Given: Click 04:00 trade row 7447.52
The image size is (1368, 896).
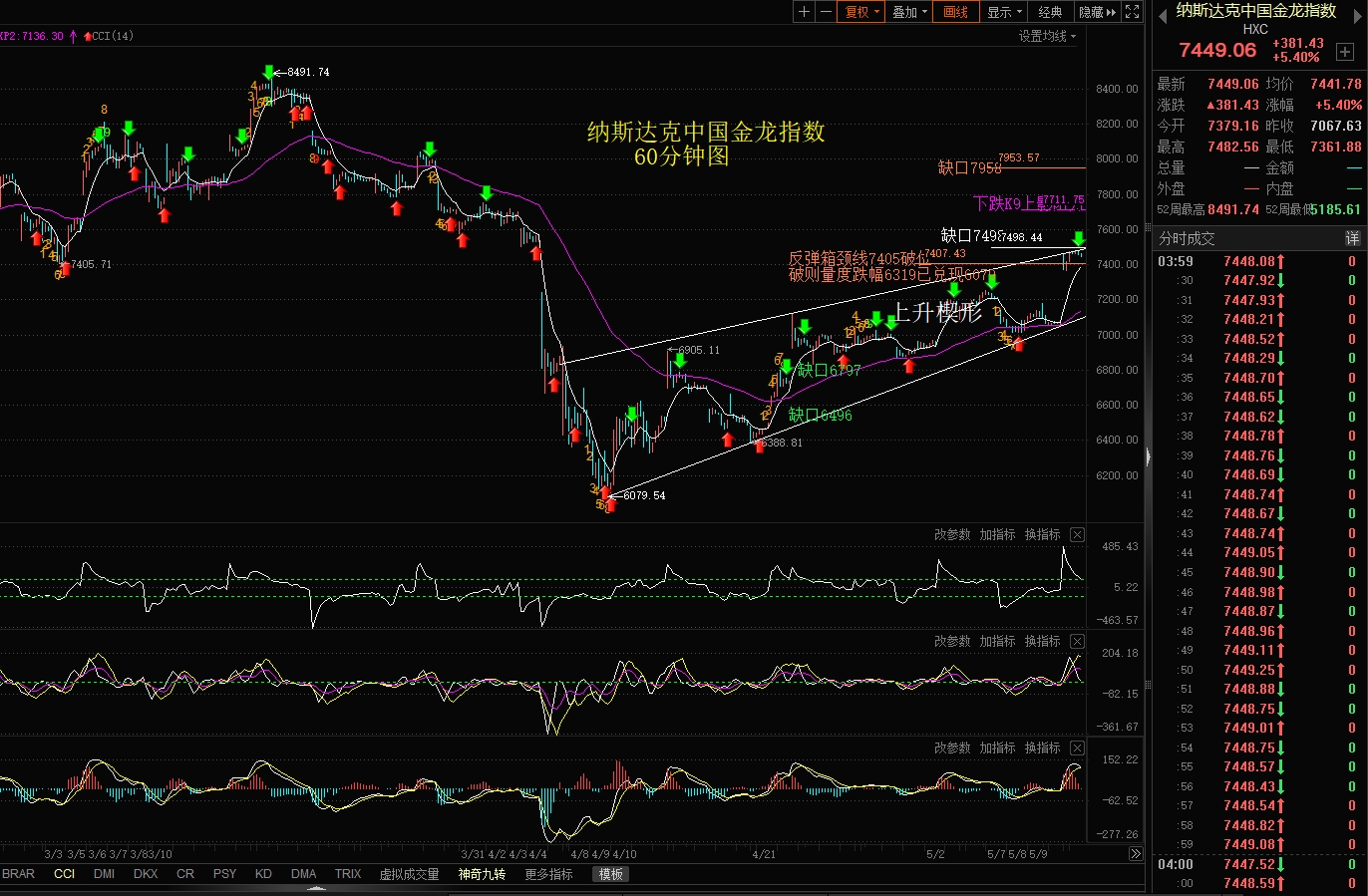Looking at the screenshot, I should tap(1260, 864).
